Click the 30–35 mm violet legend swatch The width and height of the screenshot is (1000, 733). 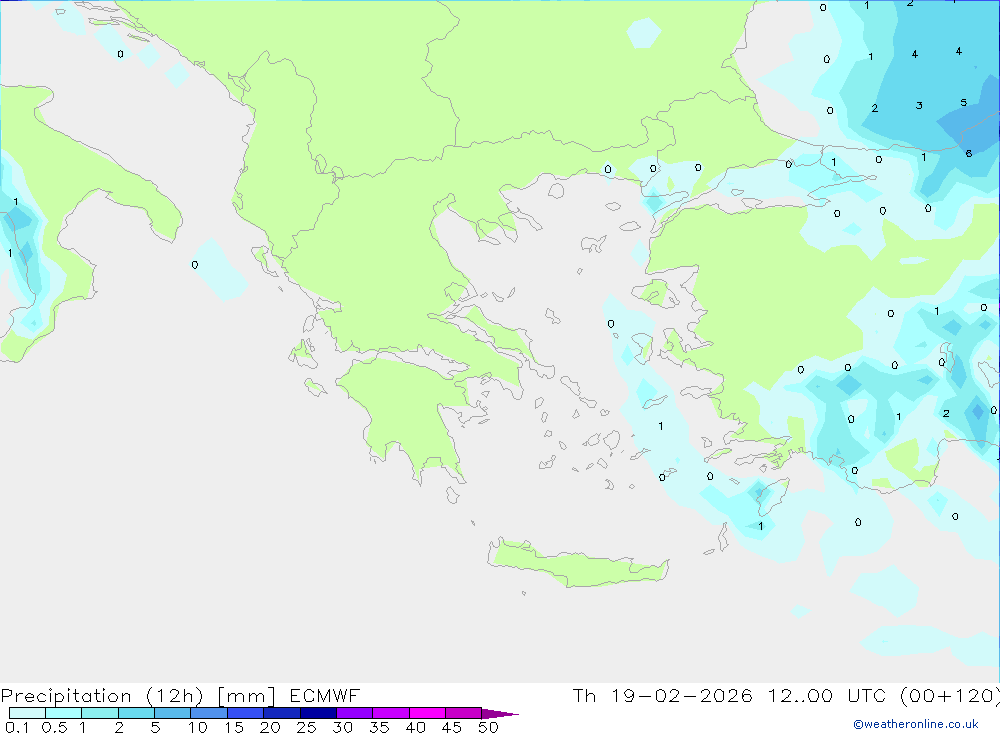click(x=354, y=713)
